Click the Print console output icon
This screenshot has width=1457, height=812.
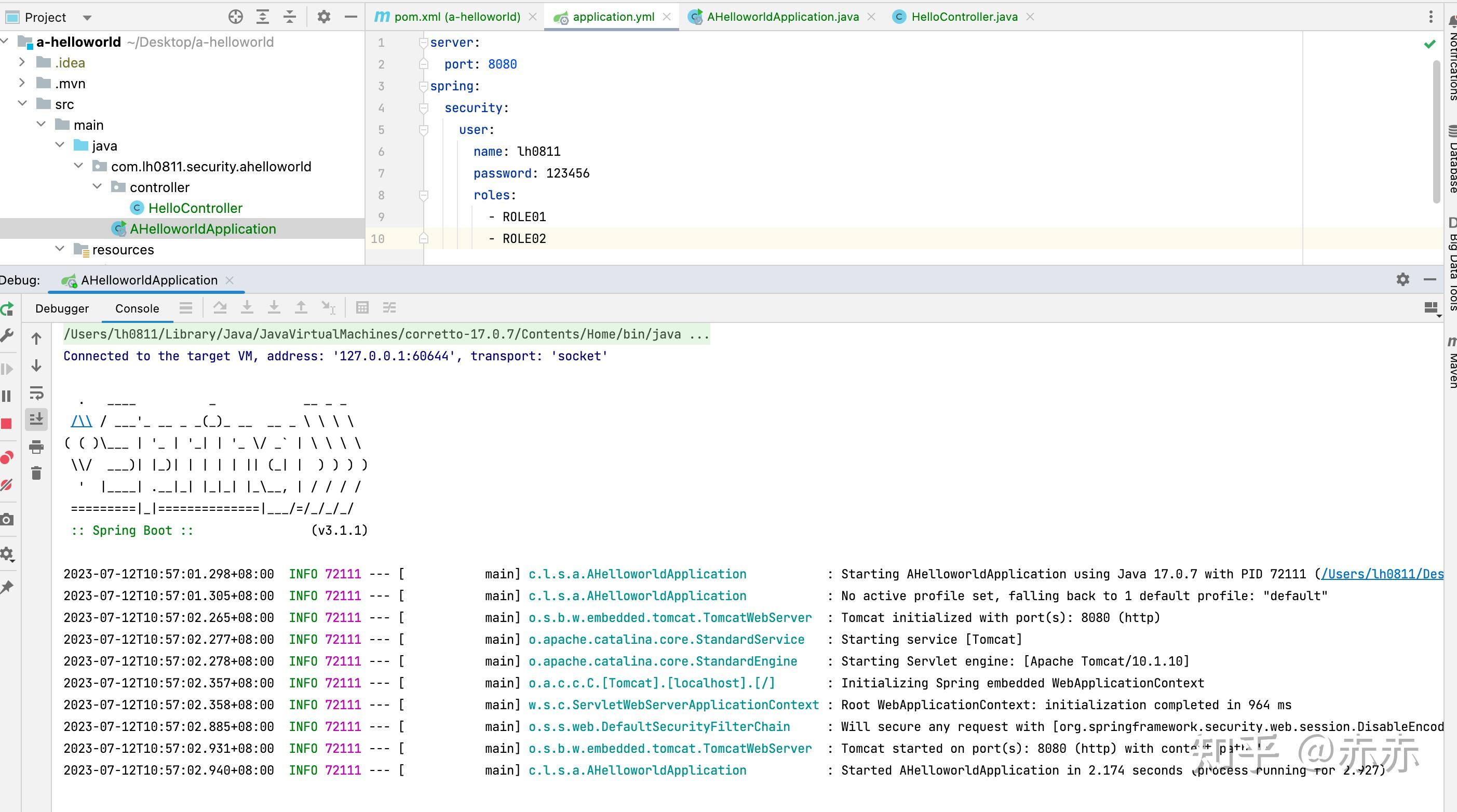click(36, 446)
